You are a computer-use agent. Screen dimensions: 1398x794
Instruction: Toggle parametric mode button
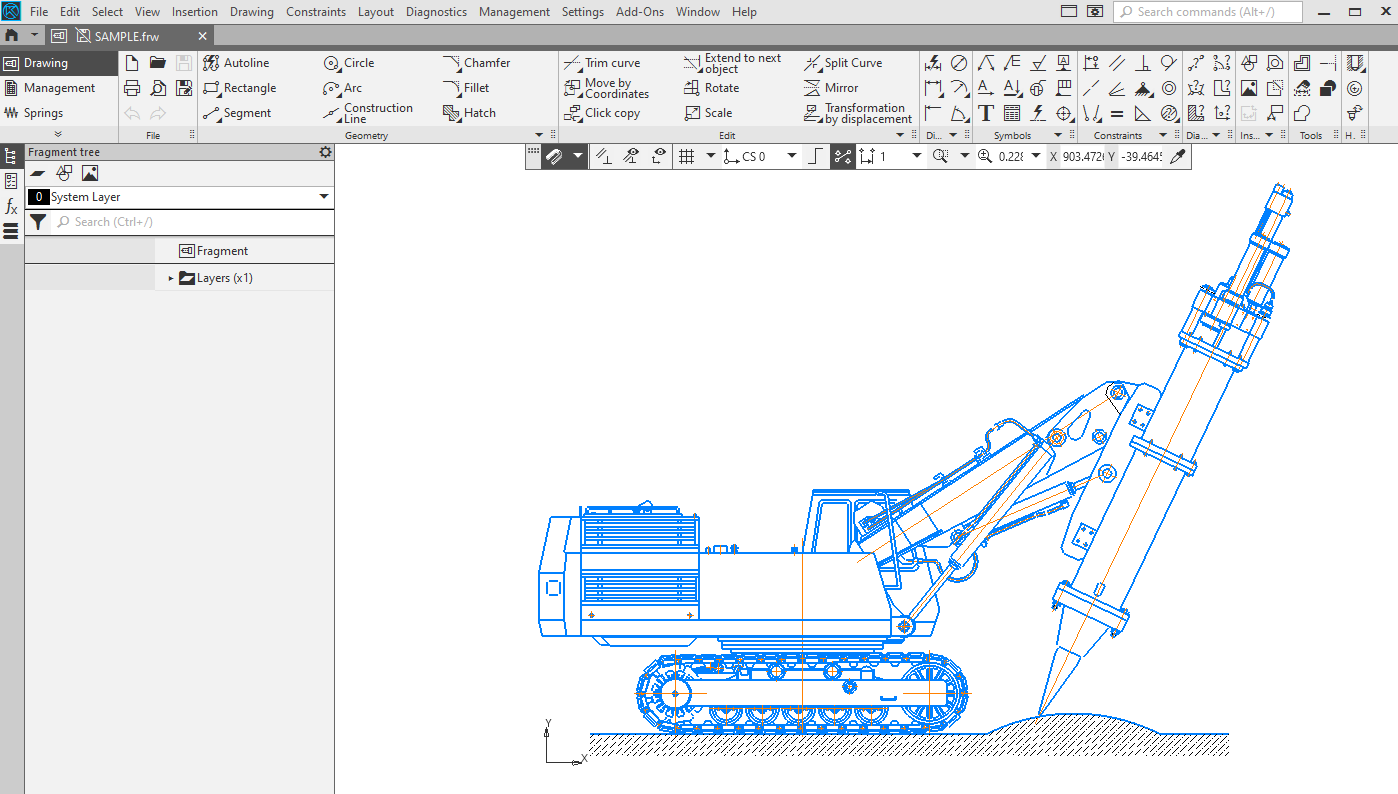(x=842, y=156)
